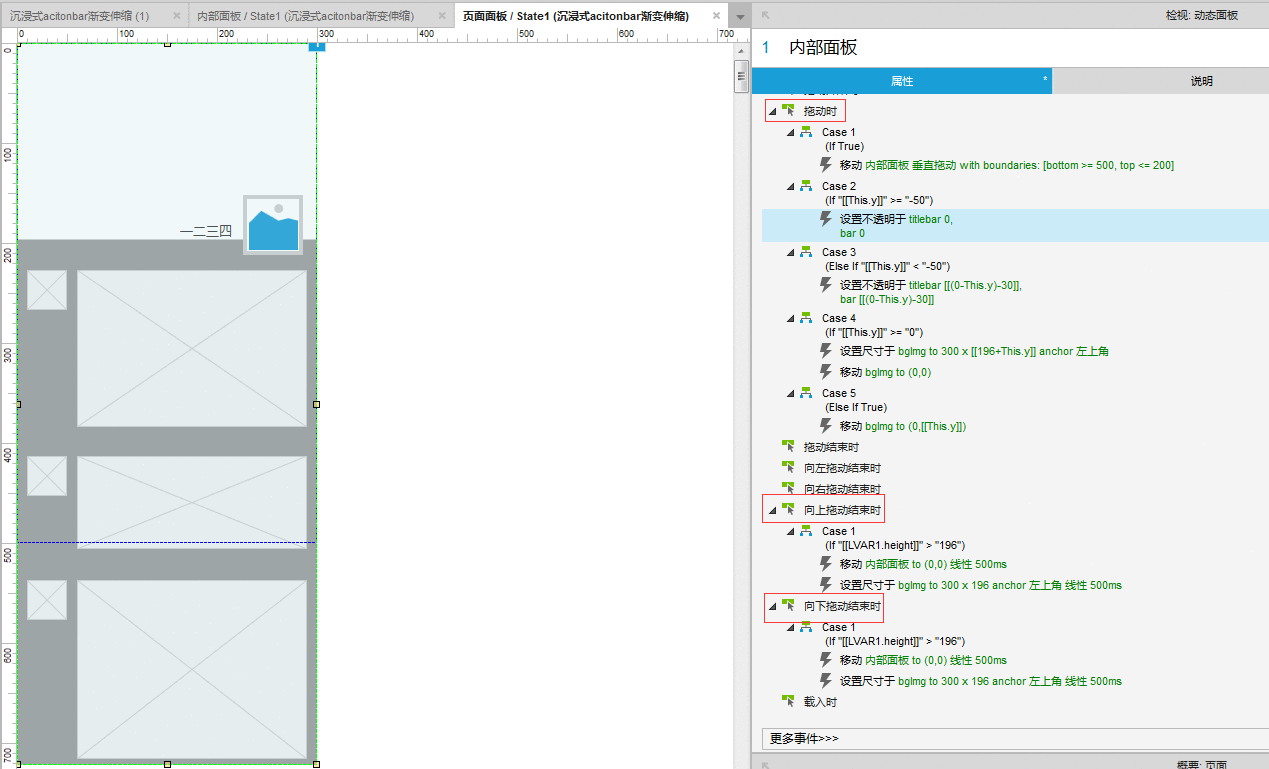The height and width of the screenshot is (769, 1269).
Task: Click the Case 5 case icon
Action: click(x=806, y=393)
